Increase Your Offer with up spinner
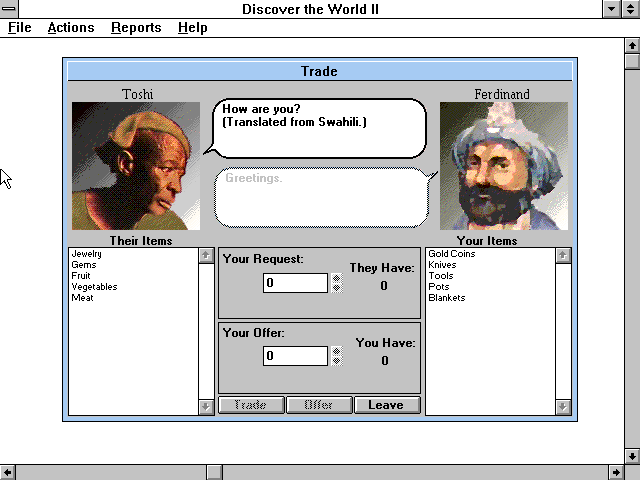 click(x=336, y=351)
